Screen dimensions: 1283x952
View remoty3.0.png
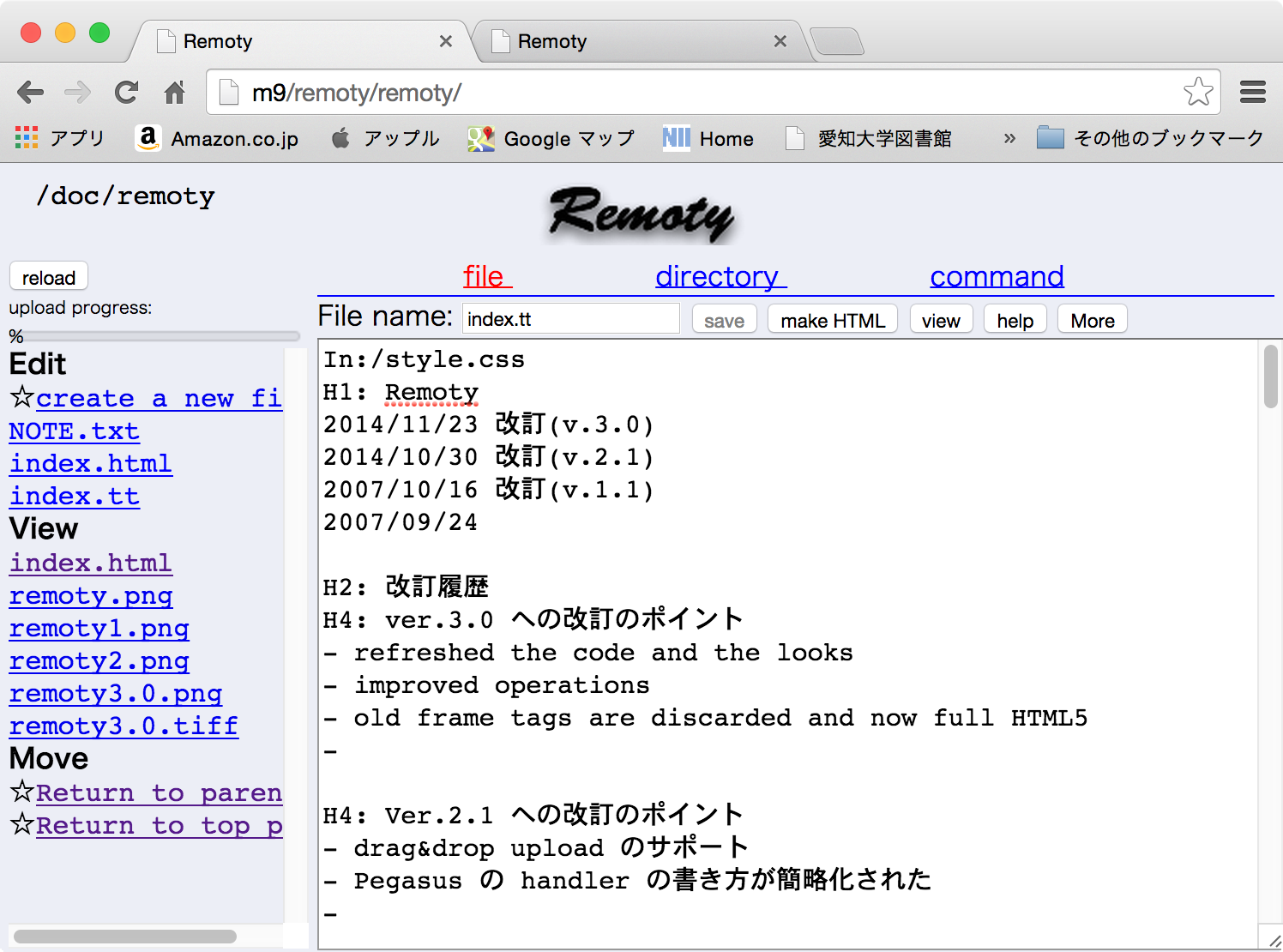tap(116, 693)
